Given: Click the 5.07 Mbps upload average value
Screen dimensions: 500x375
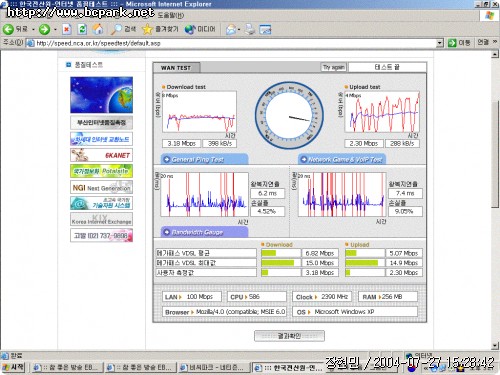Looking at the screenshot, I should [404, 253].
